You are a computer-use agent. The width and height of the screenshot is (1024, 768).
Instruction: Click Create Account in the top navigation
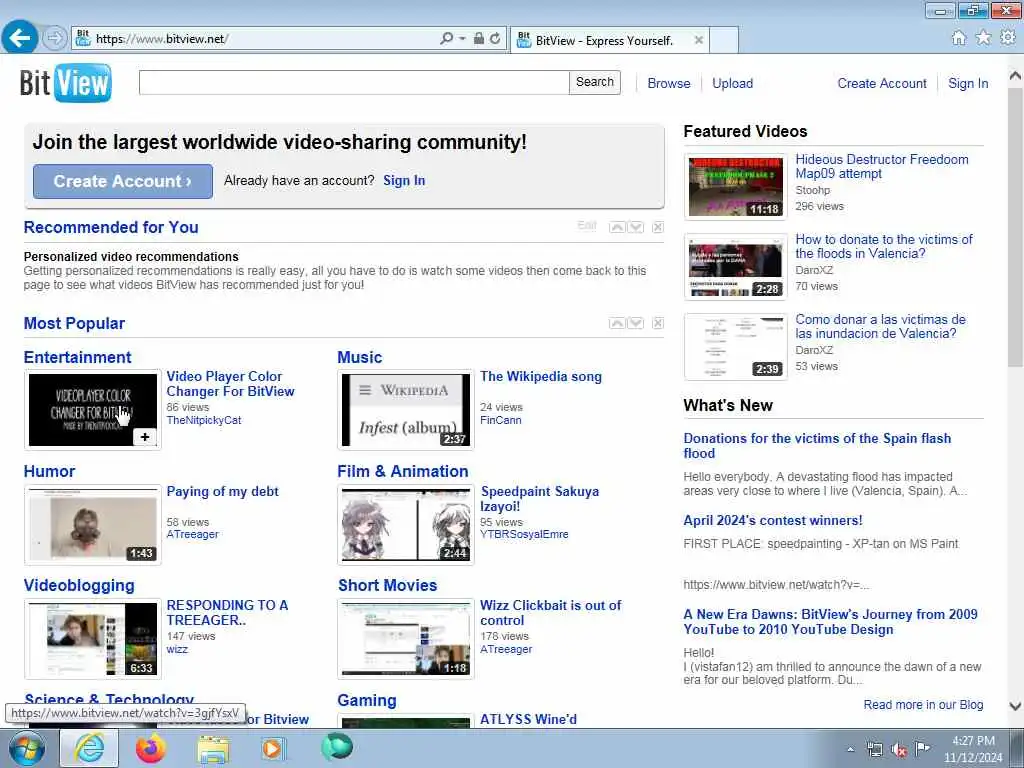tap(882, 84)
